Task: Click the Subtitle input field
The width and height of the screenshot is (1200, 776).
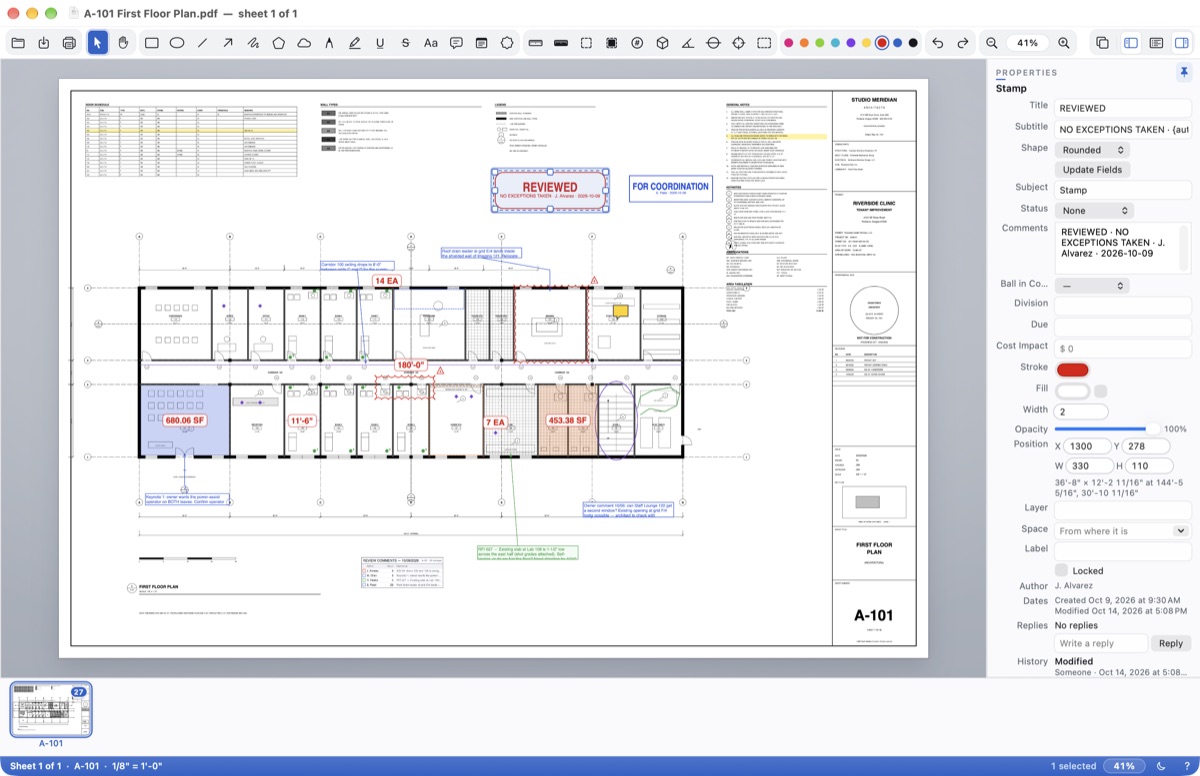Action: [1123, 129]
